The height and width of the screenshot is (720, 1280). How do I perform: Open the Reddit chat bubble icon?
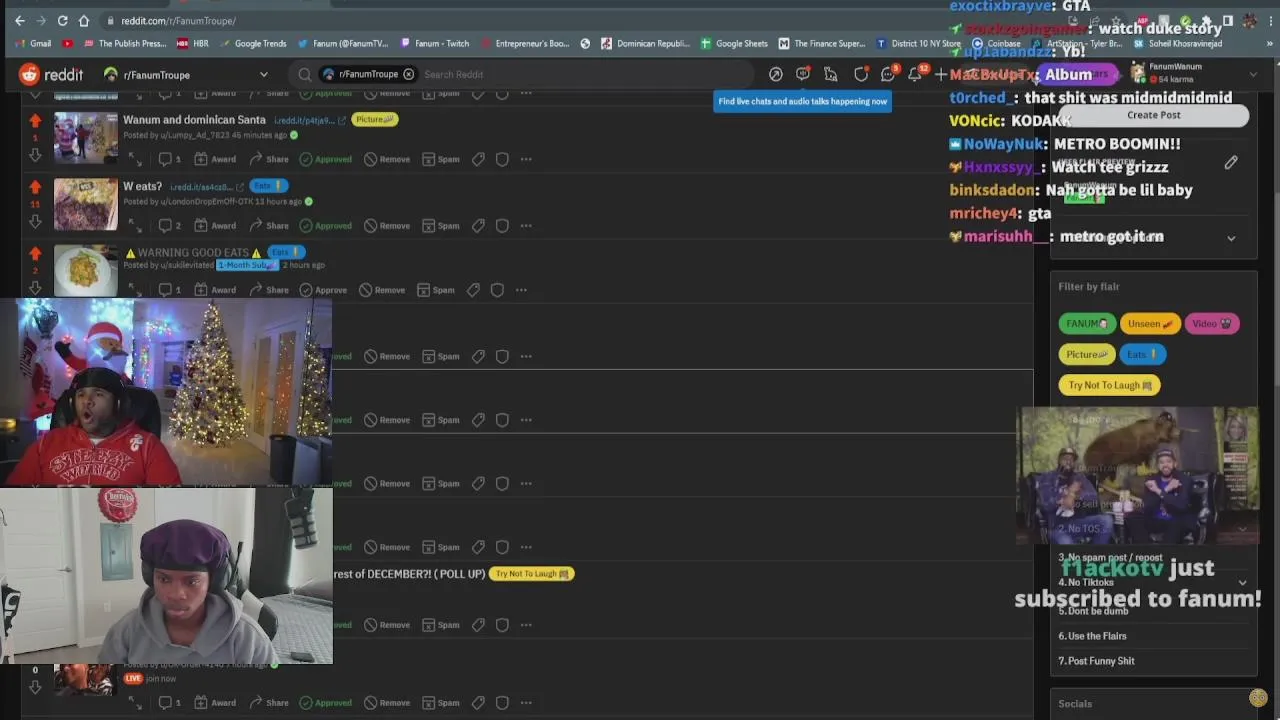click(888, 74)
